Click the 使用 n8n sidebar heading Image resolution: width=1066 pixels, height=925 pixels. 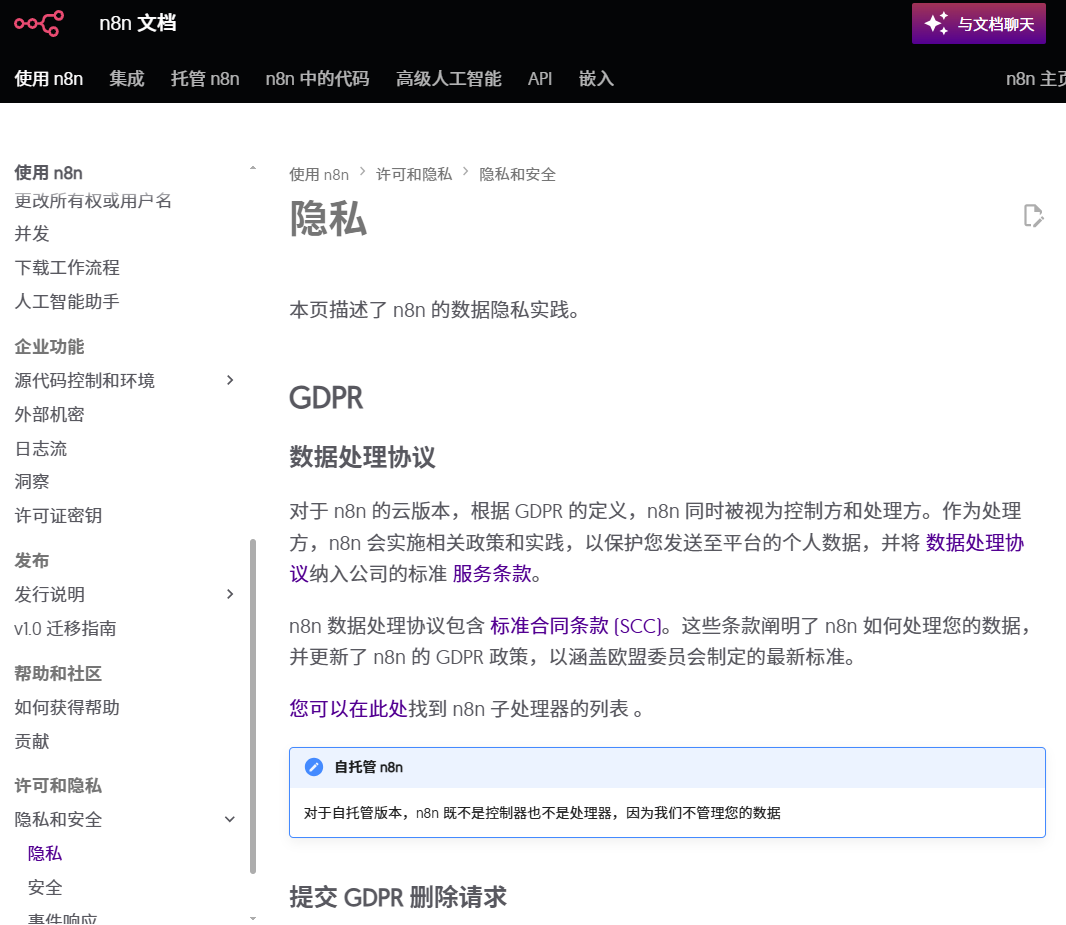48,173
